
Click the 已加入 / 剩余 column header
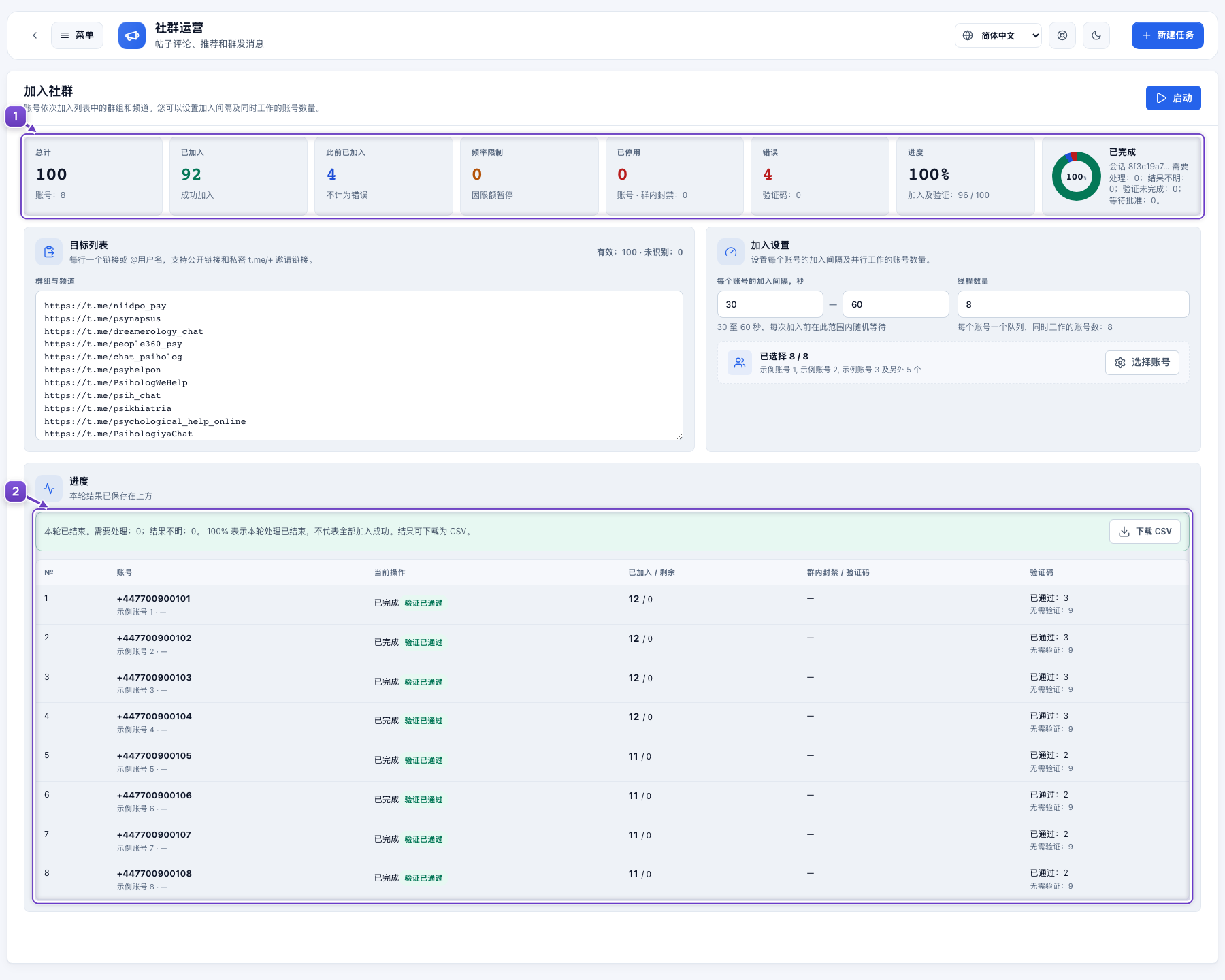coord(651,572)
